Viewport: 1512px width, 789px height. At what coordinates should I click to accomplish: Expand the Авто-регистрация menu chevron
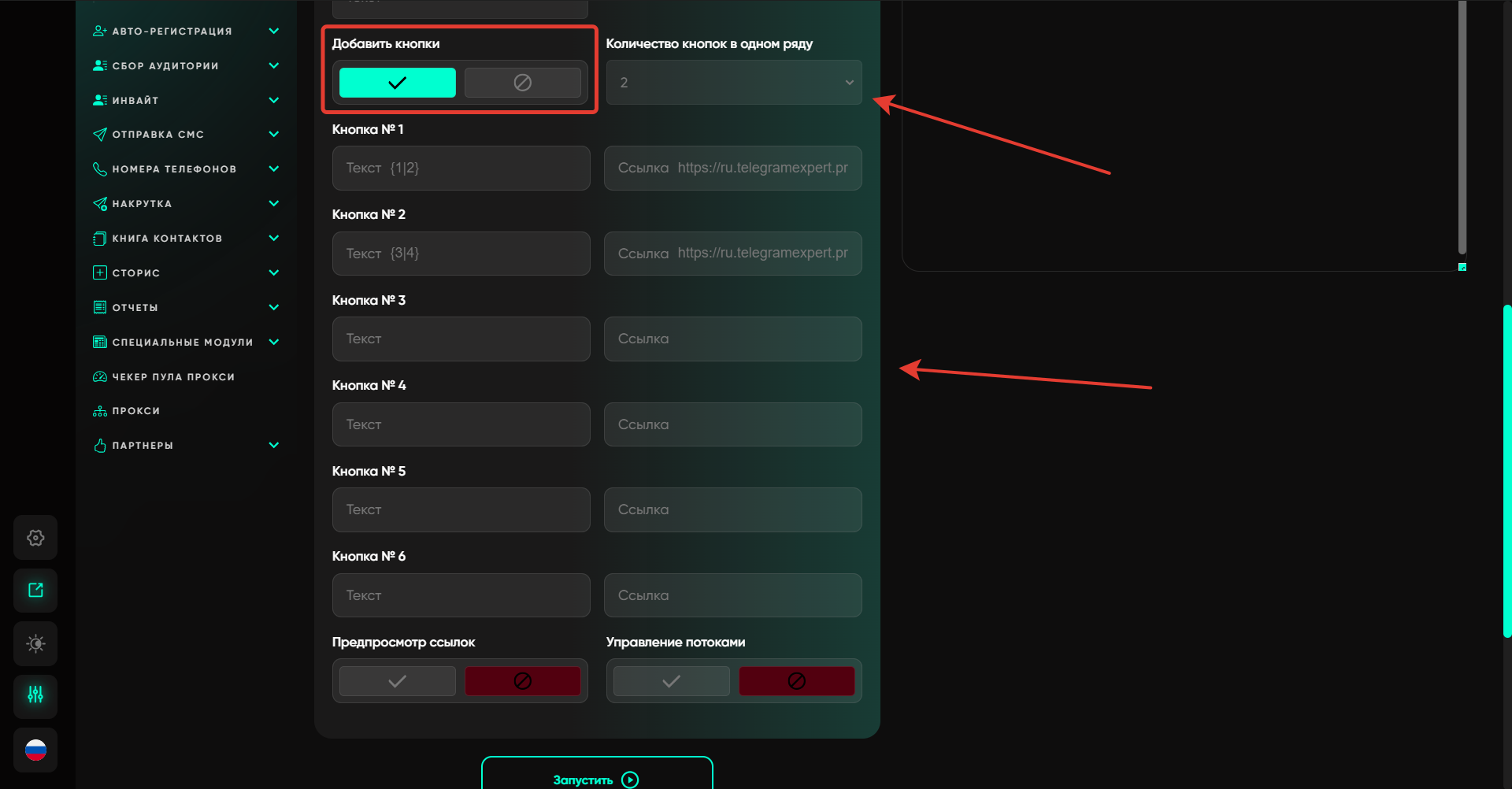click(x=274, y=31)
